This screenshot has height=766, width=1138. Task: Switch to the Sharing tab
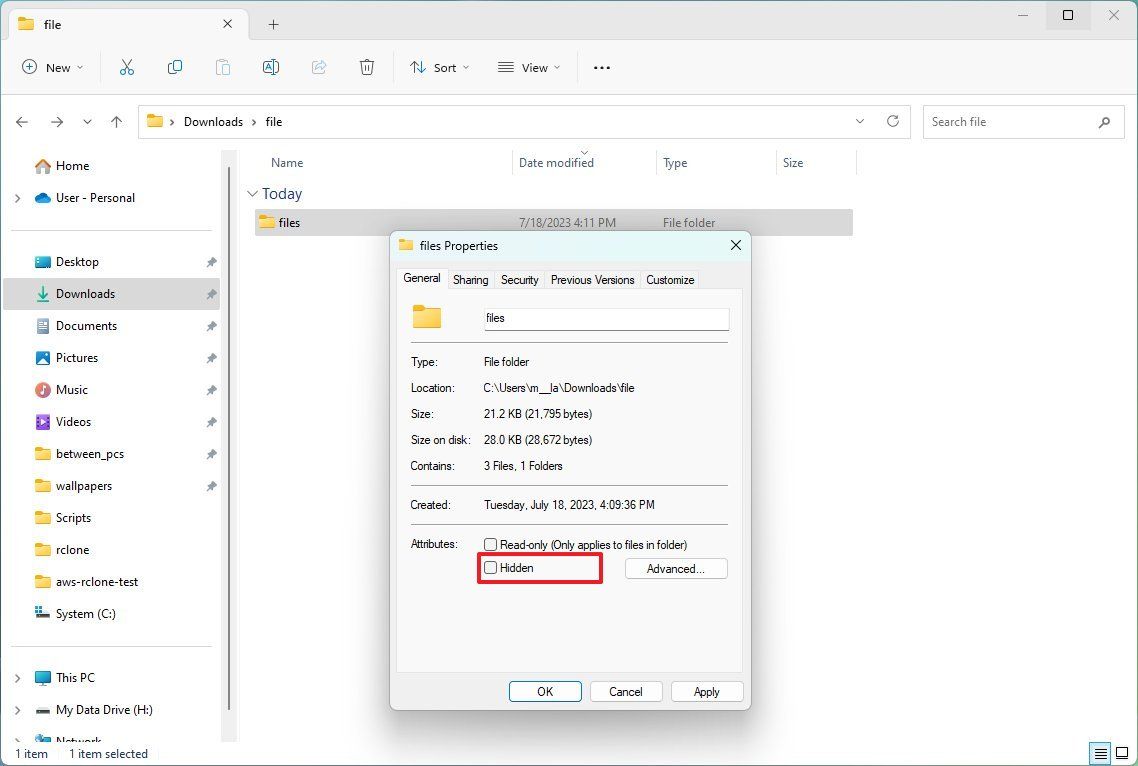click(x=470, y=280)
